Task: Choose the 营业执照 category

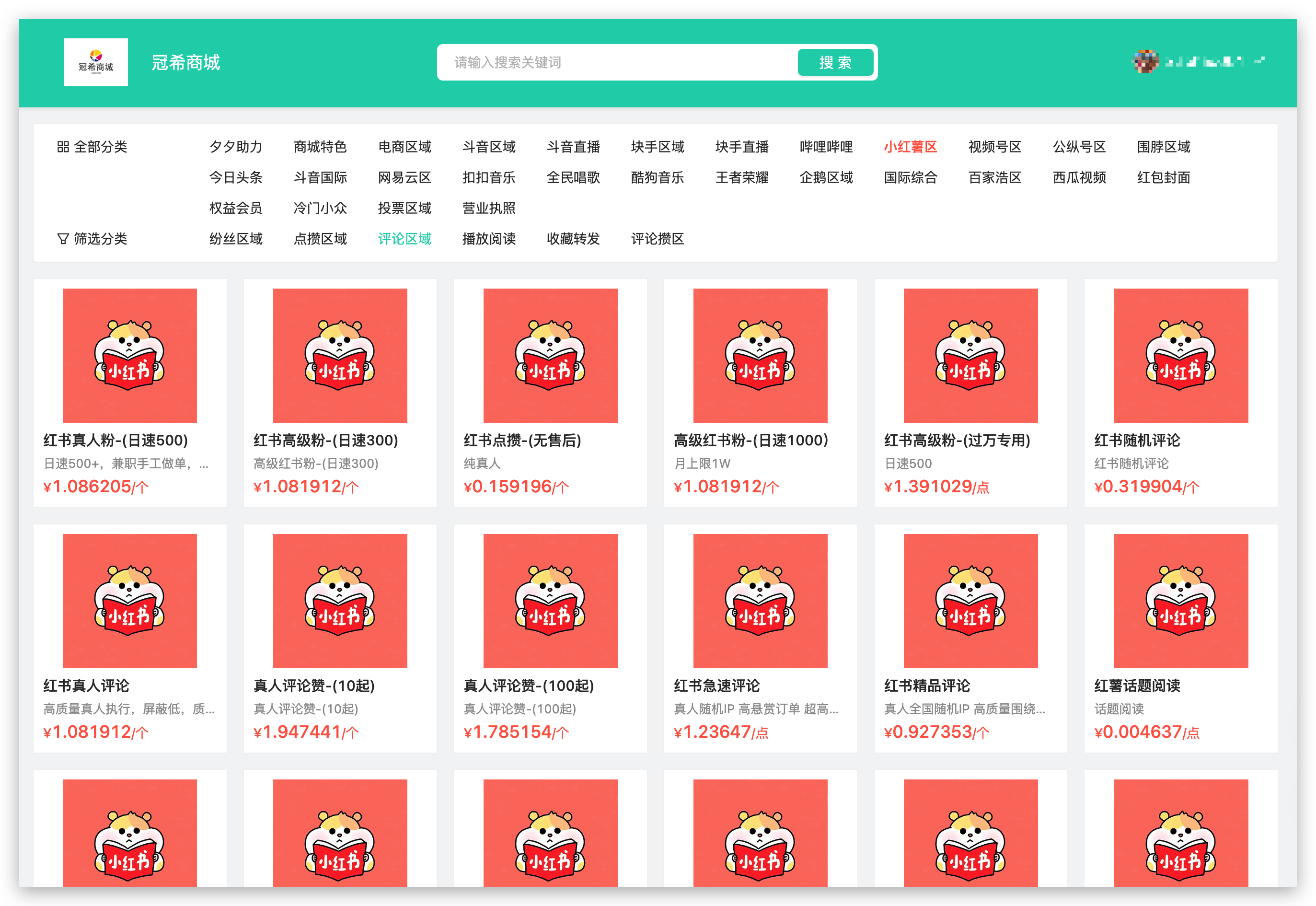Action: (x=489, y=209)
